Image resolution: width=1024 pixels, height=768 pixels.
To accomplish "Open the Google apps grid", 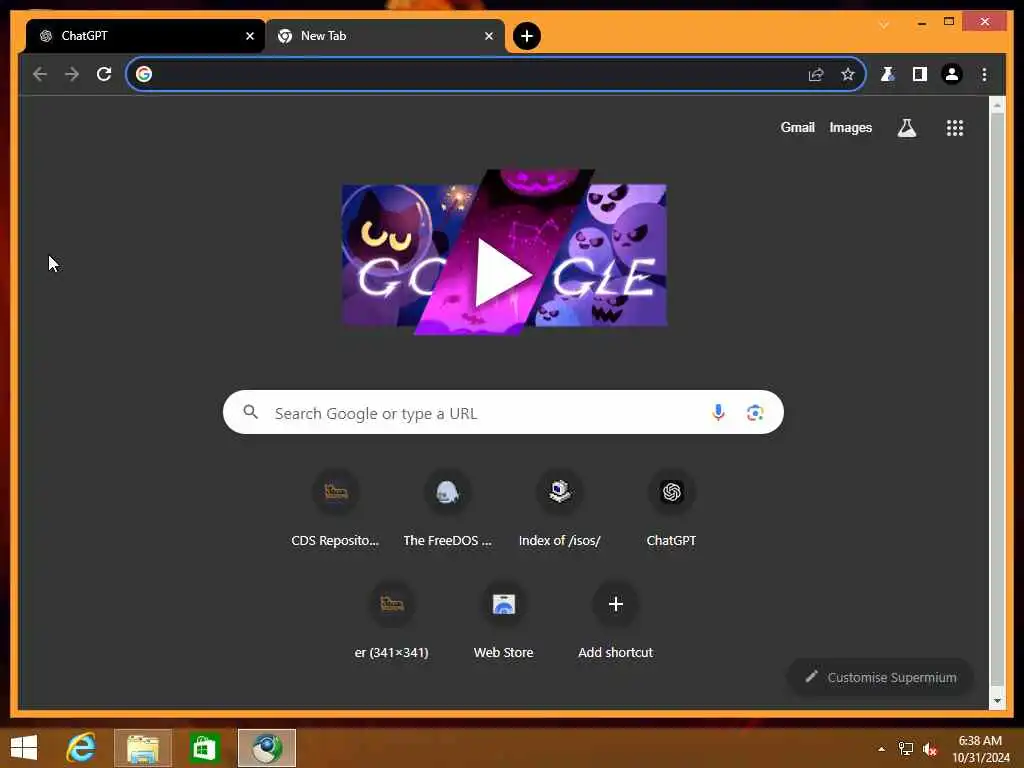I will point(955,128).
